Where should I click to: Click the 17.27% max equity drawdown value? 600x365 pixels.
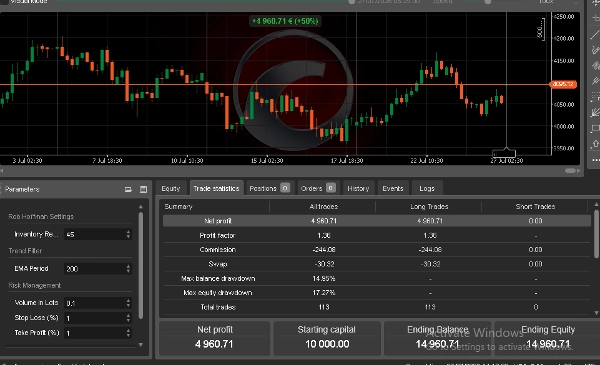pos(323,293)
